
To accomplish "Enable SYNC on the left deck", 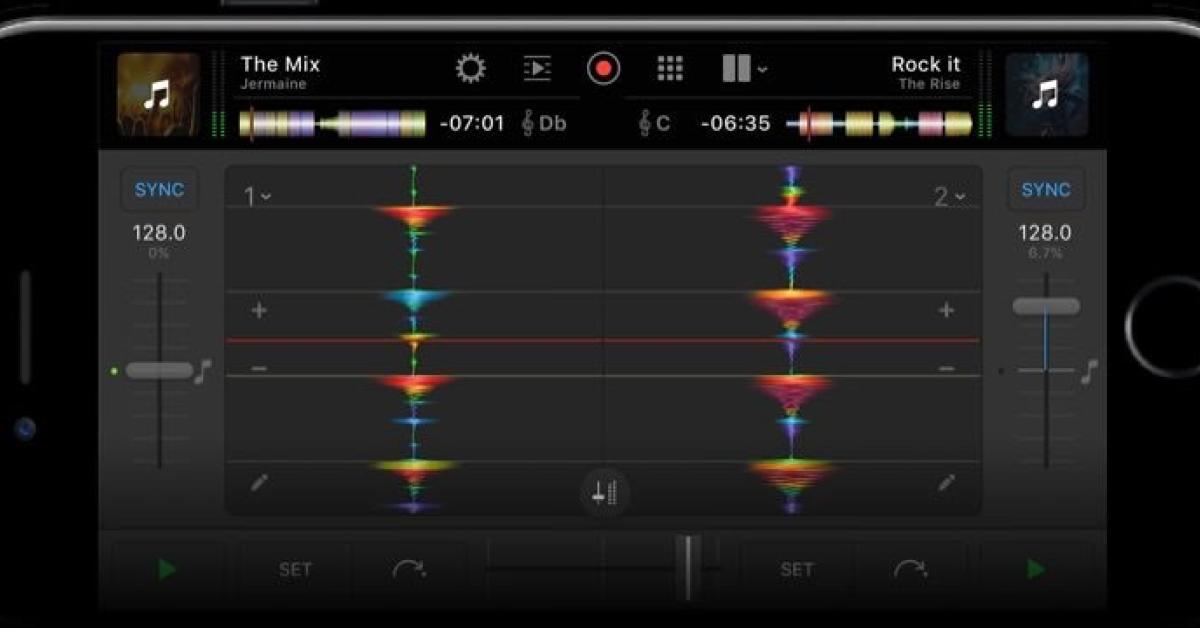I will (158, 189).
